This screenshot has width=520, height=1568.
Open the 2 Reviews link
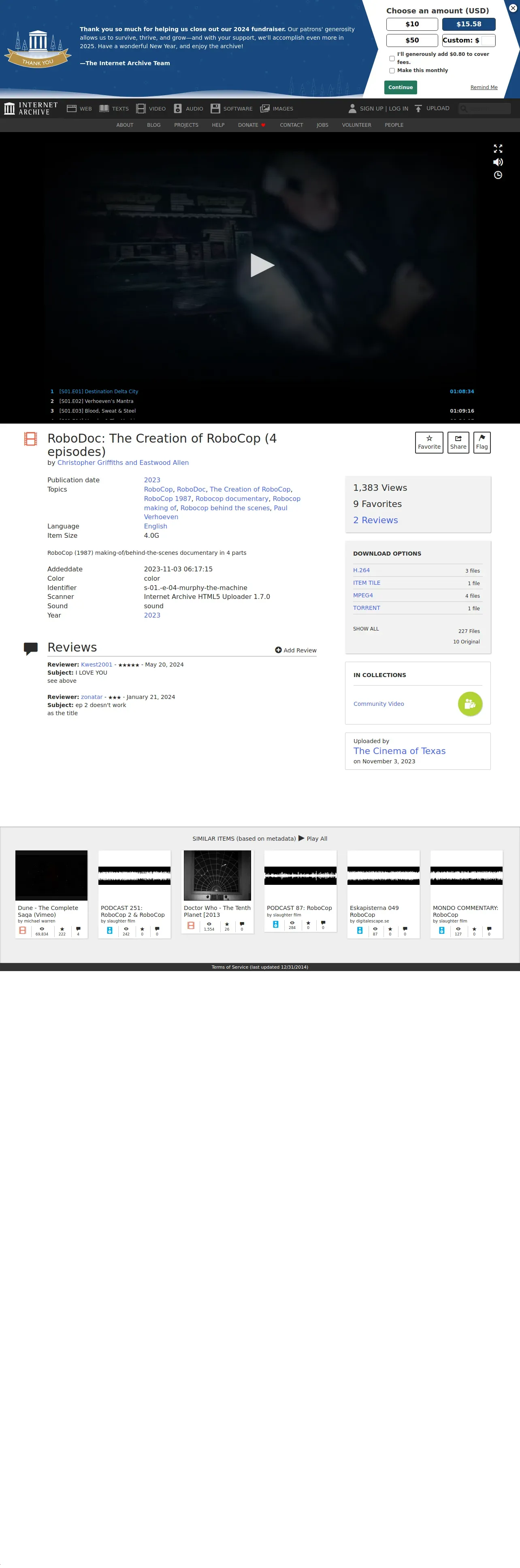pyautogui.click(x=375, y=520)
